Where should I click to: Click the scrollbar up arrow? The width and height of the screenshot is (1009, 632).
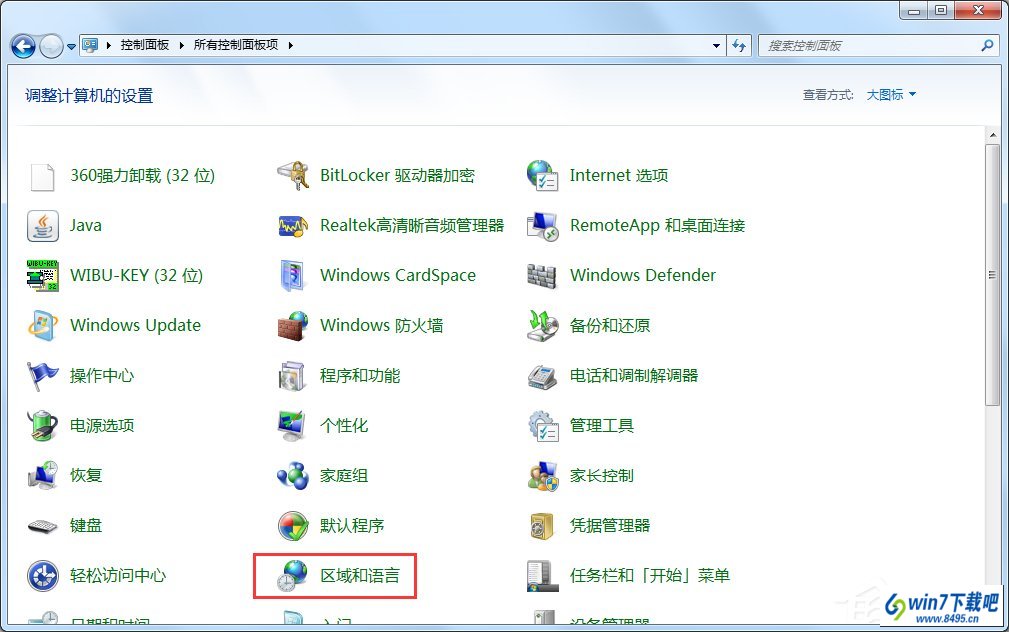tap(992, 135)
